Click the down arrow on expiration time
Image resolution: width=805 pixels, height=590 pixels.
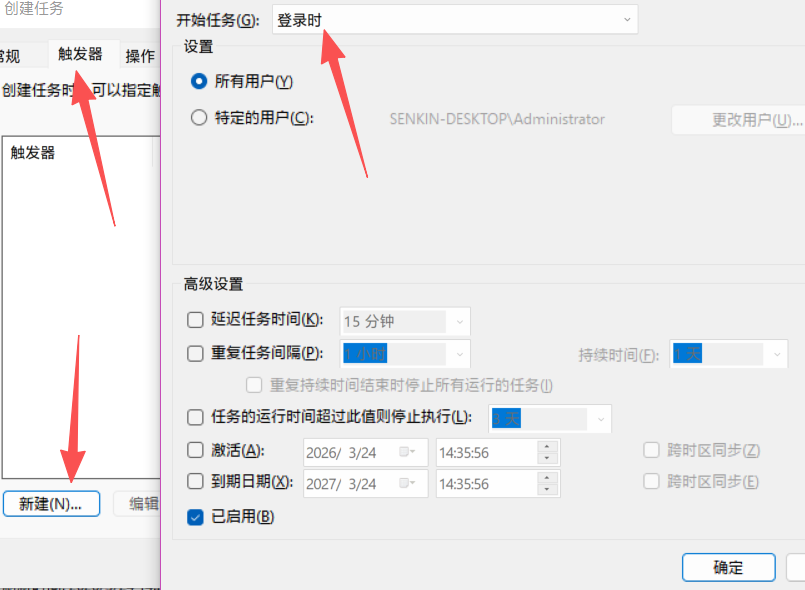tap(545, 490)
